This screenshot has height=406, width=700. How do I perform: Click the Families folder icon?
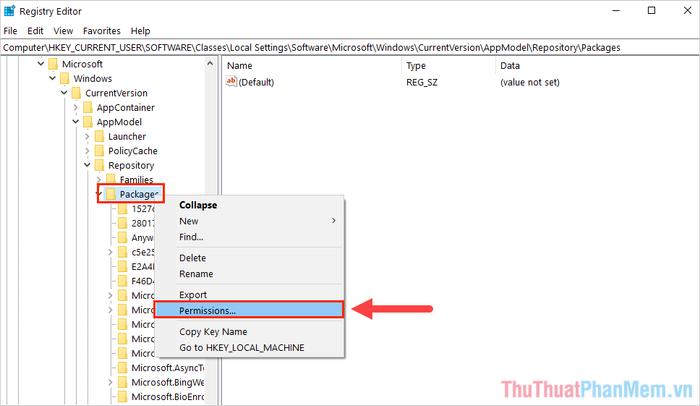click(111, 179)
